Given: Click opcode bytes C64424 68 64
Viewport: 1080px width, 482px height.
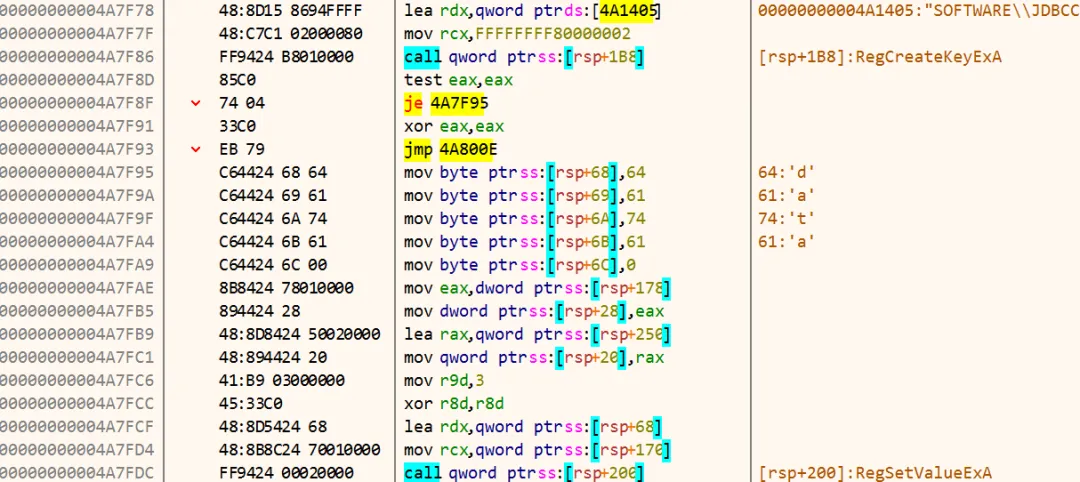Looking at the screenshot, I should 273,172.
